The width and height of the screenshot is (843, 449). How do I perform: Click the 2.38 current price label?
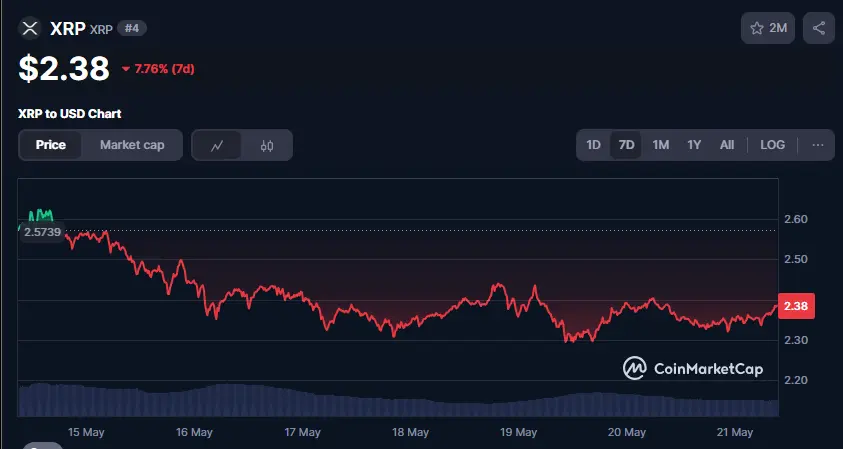[x=796, y=306]
